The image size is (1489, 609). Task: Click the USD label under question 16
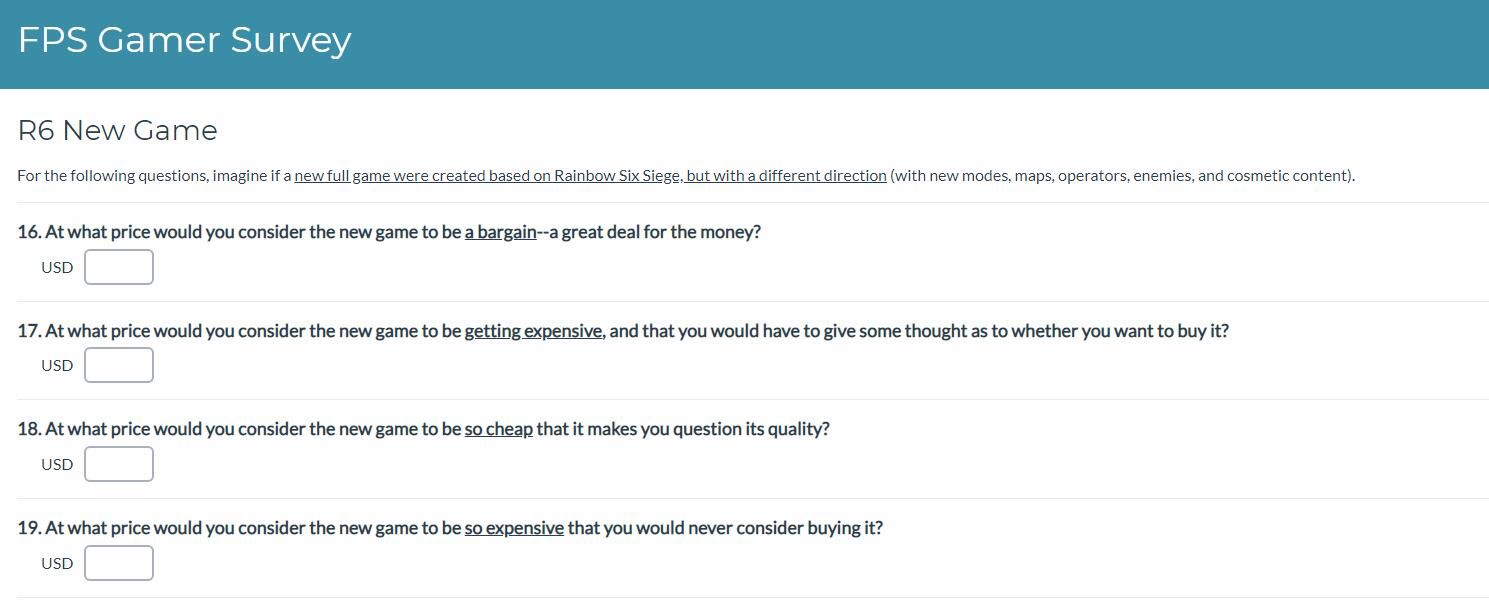57,268
